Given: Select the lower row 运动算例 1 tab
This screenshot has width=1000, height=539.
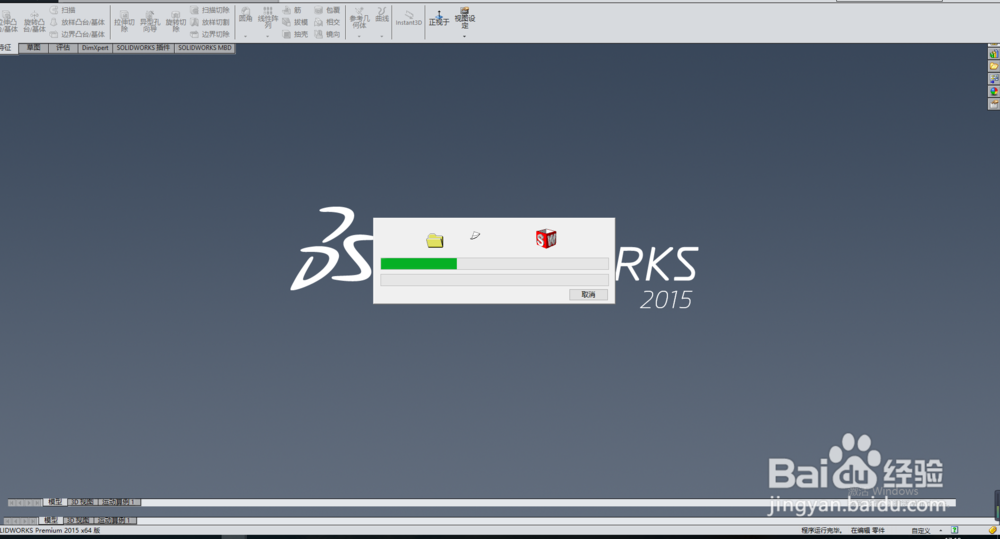Looking at the screenshot, I should 114,521.
